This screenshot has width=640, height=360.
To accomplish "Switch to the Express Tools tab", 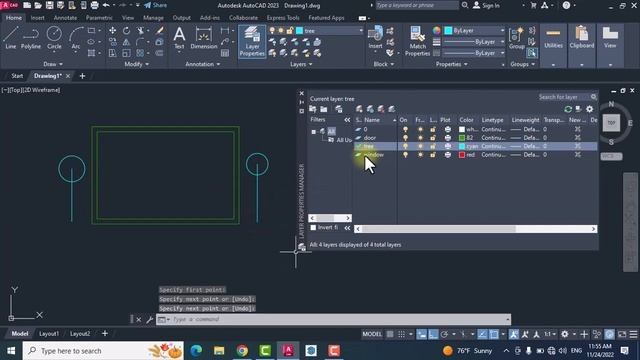I will tap(283, 18).
